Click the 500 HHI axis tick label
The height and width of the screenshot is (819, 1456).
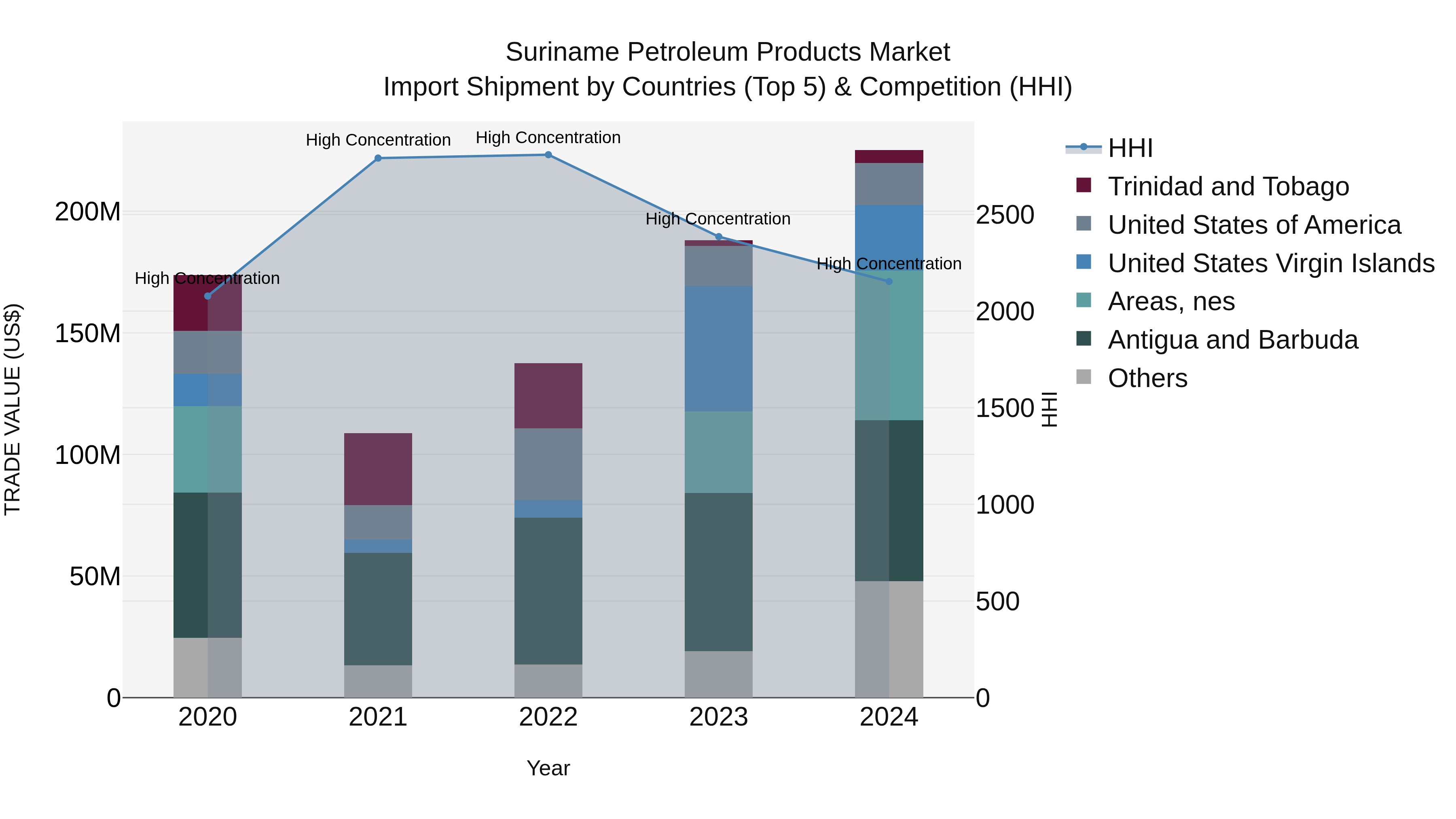[x=998, y=601]
